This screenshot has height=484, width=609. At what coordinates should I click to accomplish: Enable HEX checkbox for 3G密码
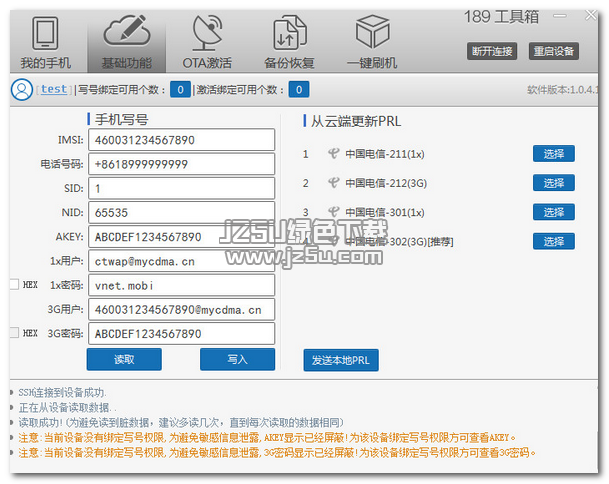tap(14, 333)
